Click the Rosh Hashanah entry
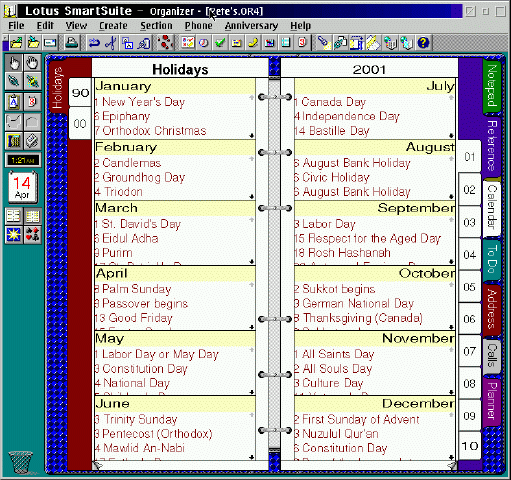Viewport: 511px width, 480px height. tap(343, 253)
